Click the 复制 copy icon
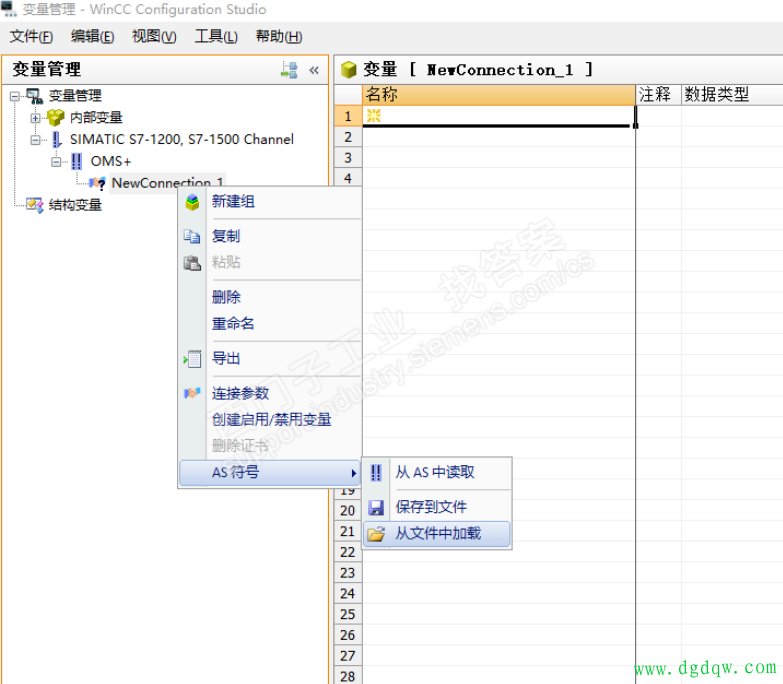This screenshot has height=684, width=783. (192, 236)
